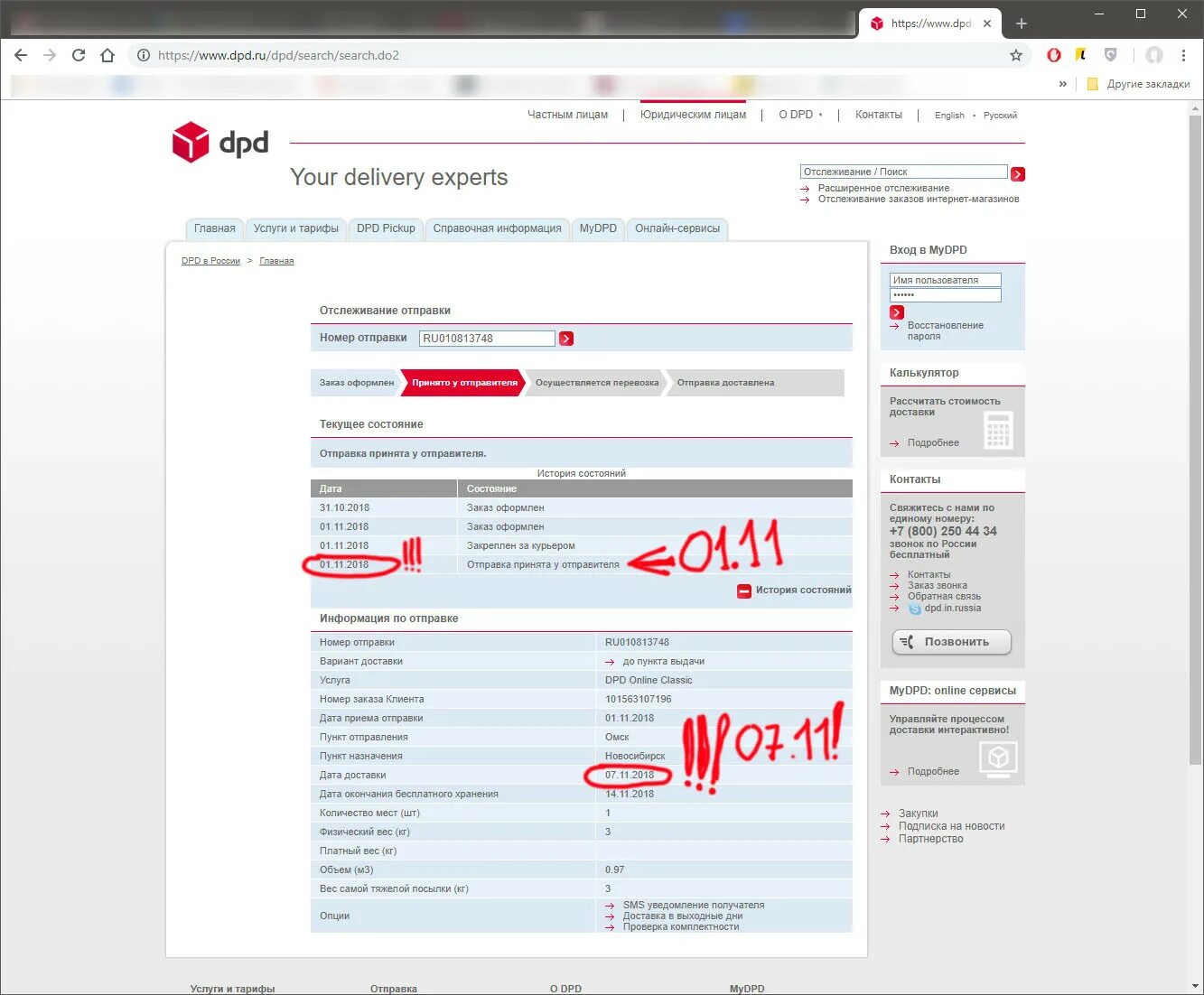Open the browser home page icon
The image size is (1204, 995).
[x=107, y=55]
